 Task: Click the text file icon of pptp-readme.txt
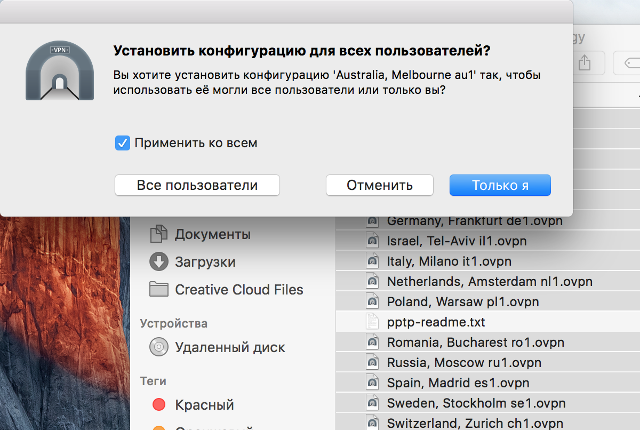point(372,322)
